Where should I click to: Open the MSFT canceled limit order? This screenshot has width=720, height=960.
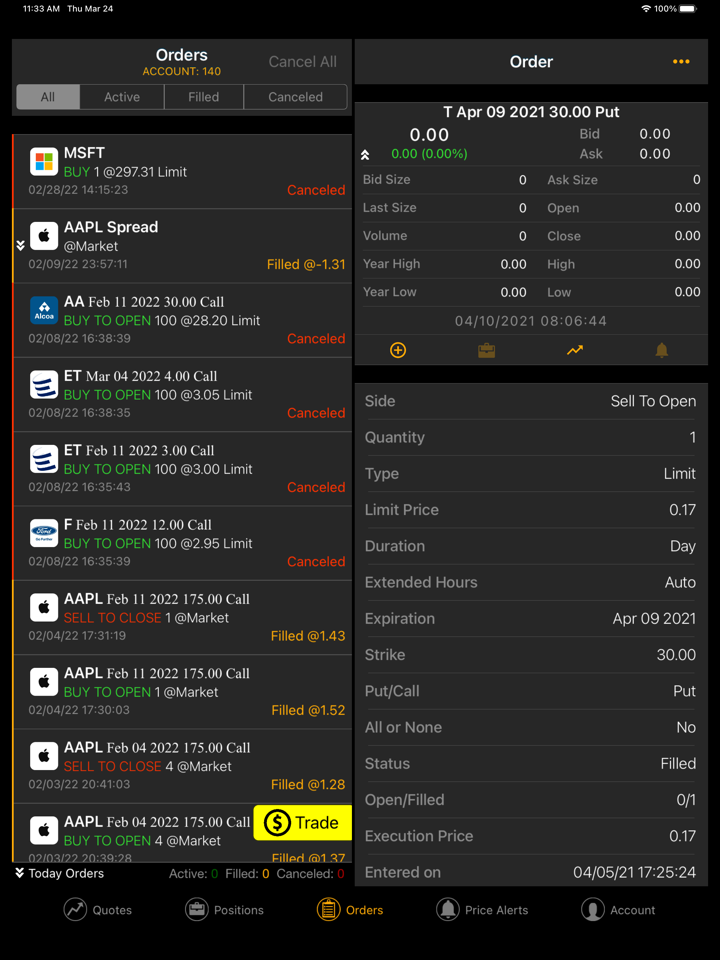click(x=182, y=171)
